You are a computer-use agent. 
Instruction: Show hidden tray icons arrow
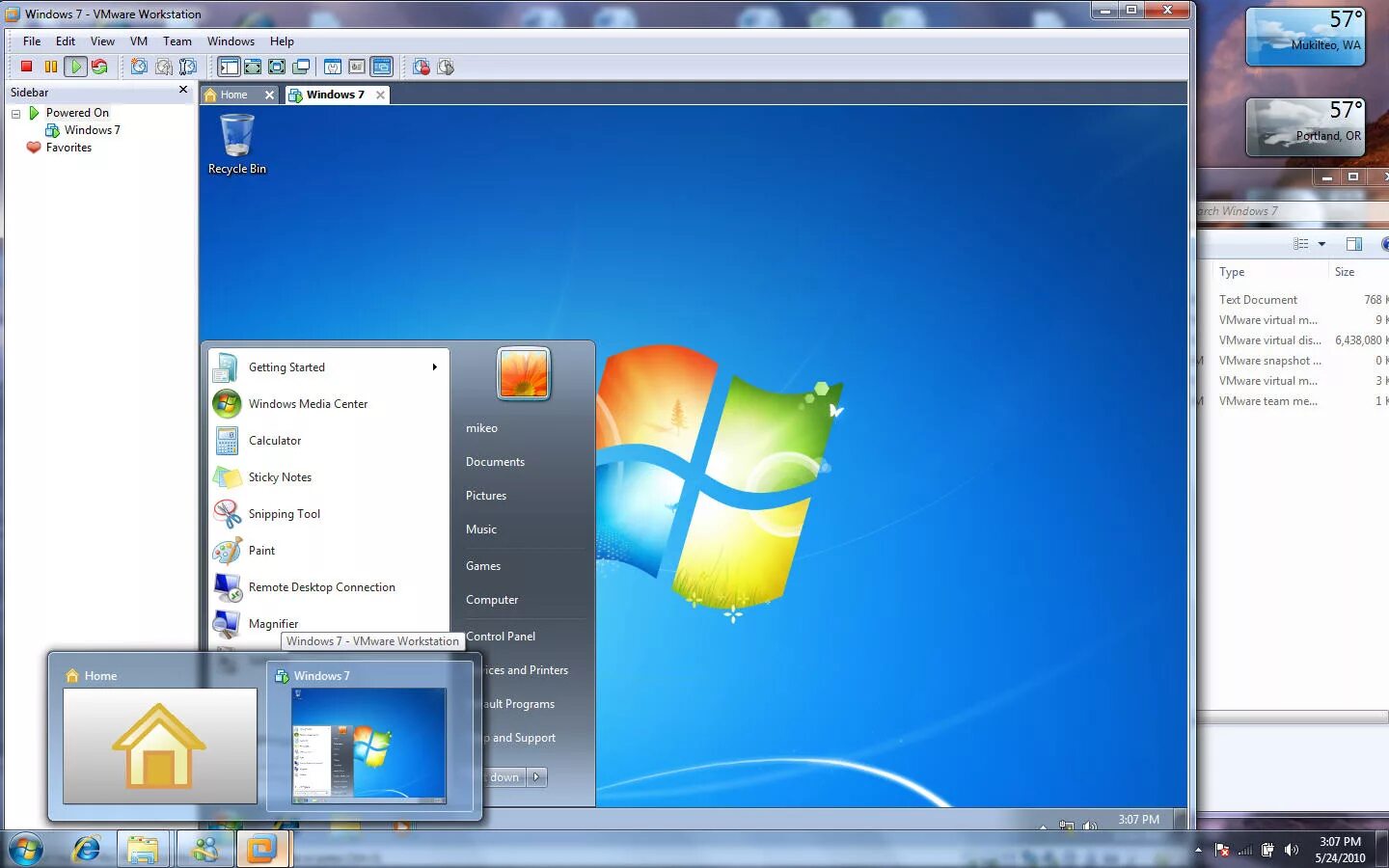tap(1199, 850)
